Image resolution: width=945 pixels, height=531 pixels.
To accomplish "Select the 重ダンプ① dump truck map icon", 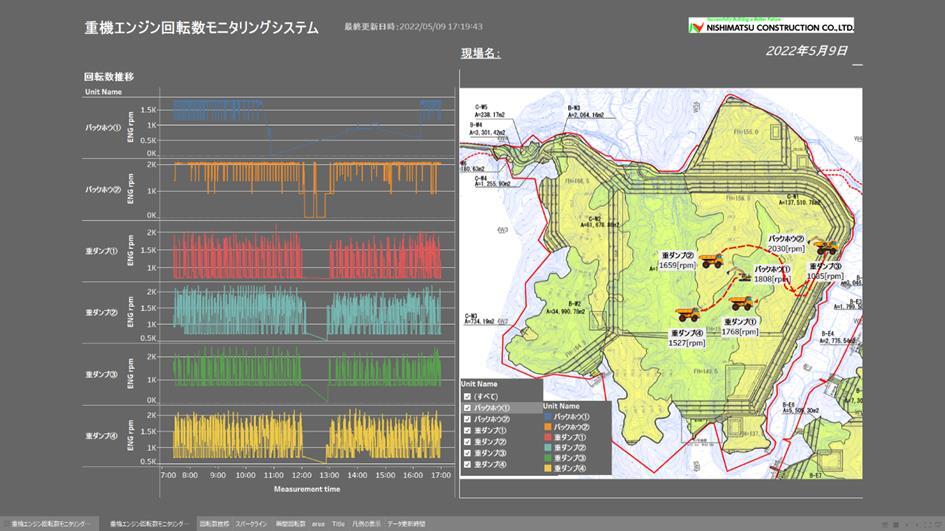I will click(x=740, y=304).
